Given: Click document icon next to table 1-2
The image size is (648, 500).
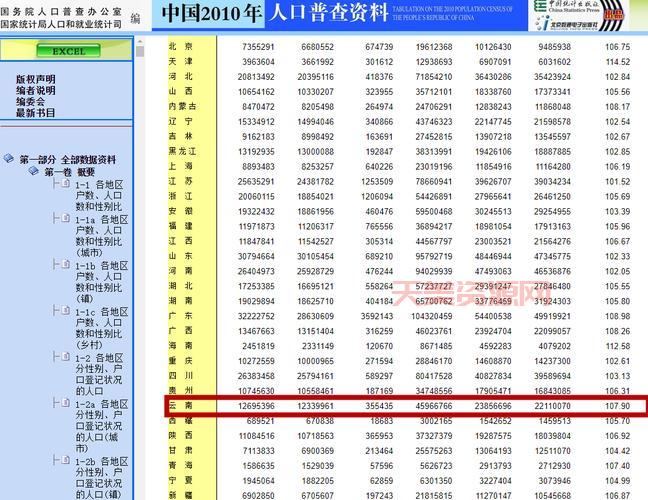Looking at the screenshot, I should point(65,356).
